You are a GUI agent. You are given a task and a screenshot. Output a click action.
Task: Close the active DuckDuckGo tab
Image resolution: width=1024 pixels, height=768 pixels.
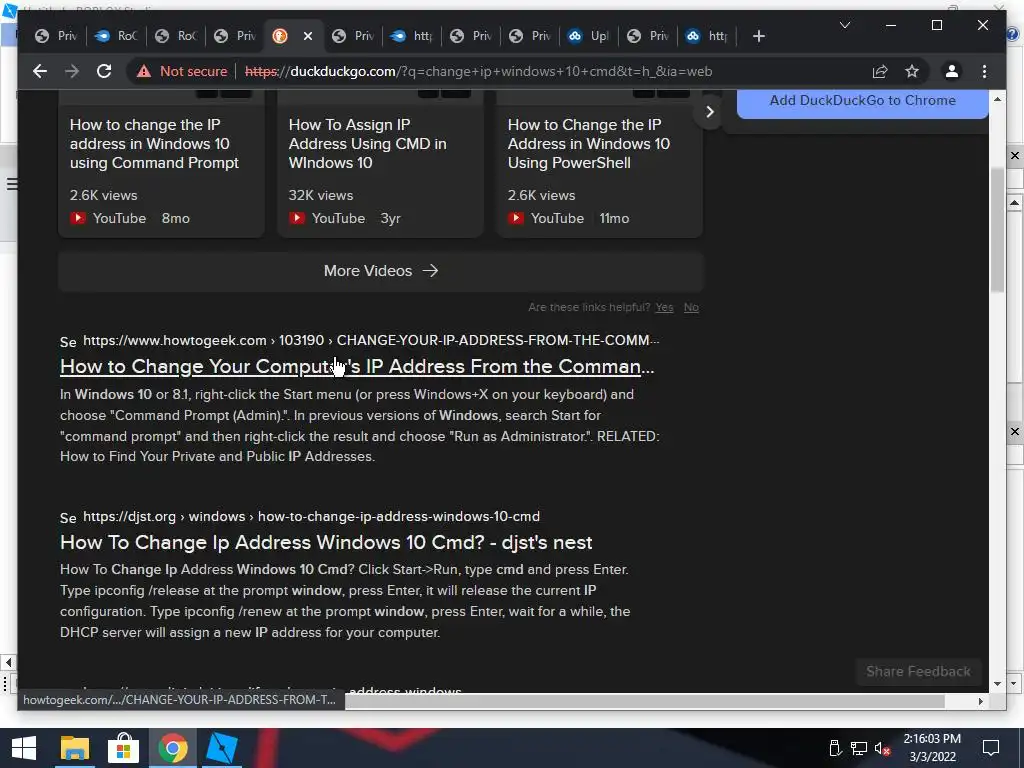[x=308, y=36]
